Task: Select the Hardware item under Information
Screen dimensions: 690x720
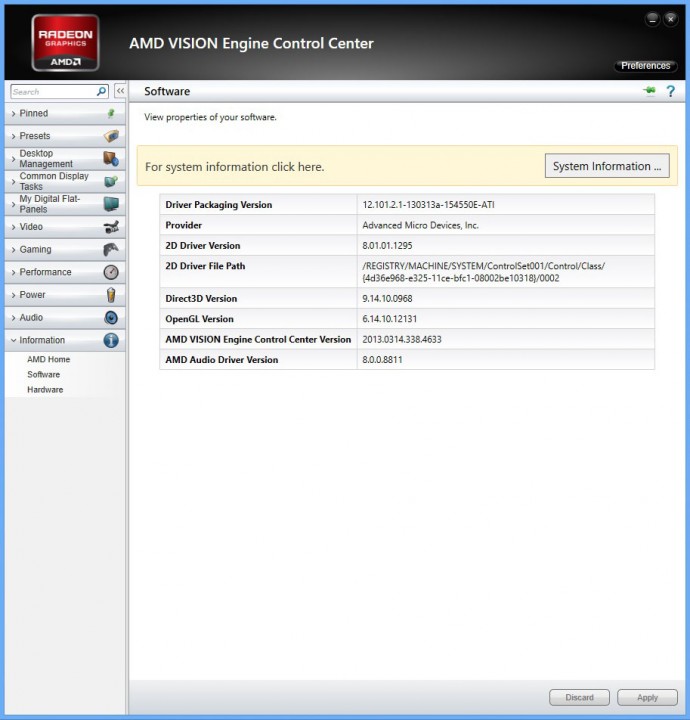Action: [45, 390]
